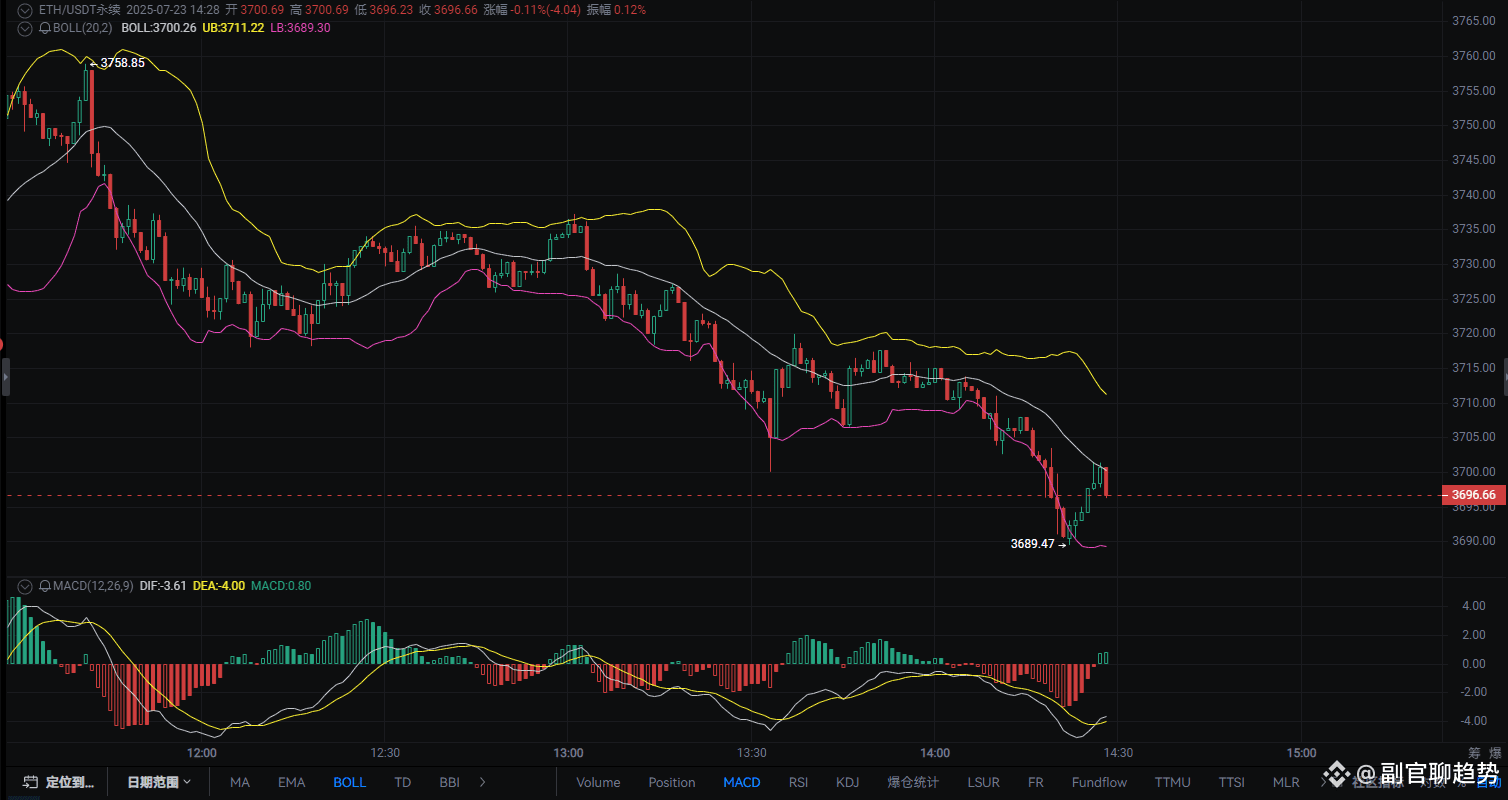Click the 15:00 time axis label
Screen dimensions: 1508x800
[1301, 753]
